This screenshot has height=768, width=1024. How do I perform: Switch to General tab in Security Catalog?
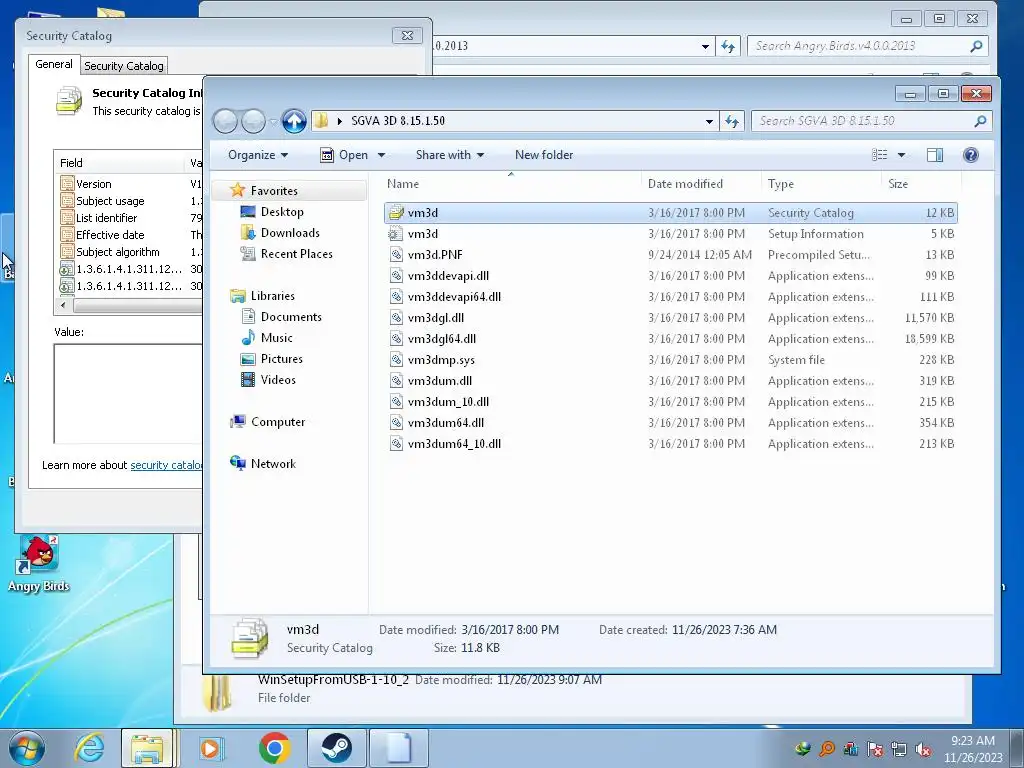click(x=54, y=64)
